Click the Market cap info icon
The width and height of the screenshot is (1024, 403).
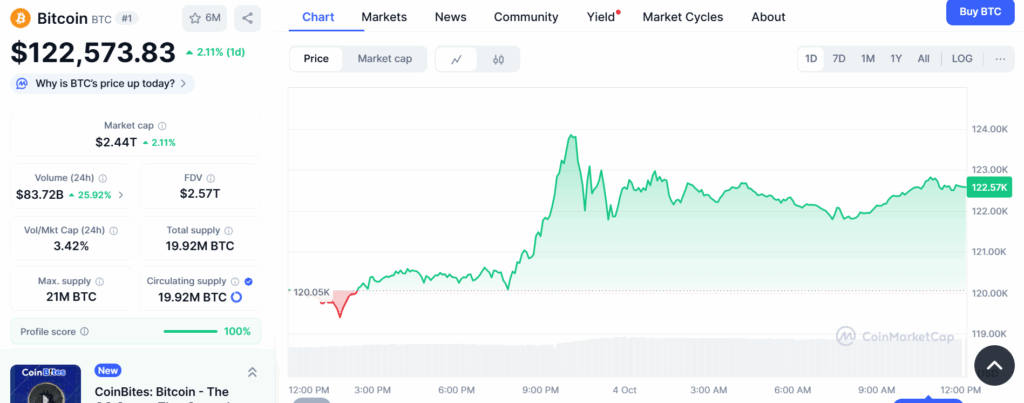coord(163,126)
